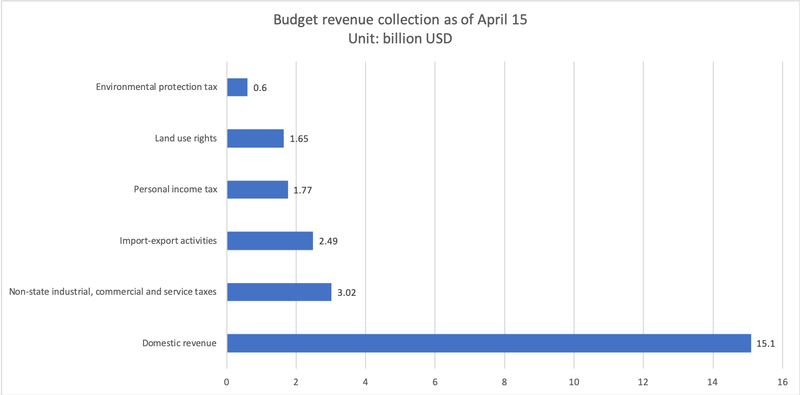This screenshot has width=800, height=395.
Task: Select the Land use rights axis label
Action: click(x=186, y=139)
